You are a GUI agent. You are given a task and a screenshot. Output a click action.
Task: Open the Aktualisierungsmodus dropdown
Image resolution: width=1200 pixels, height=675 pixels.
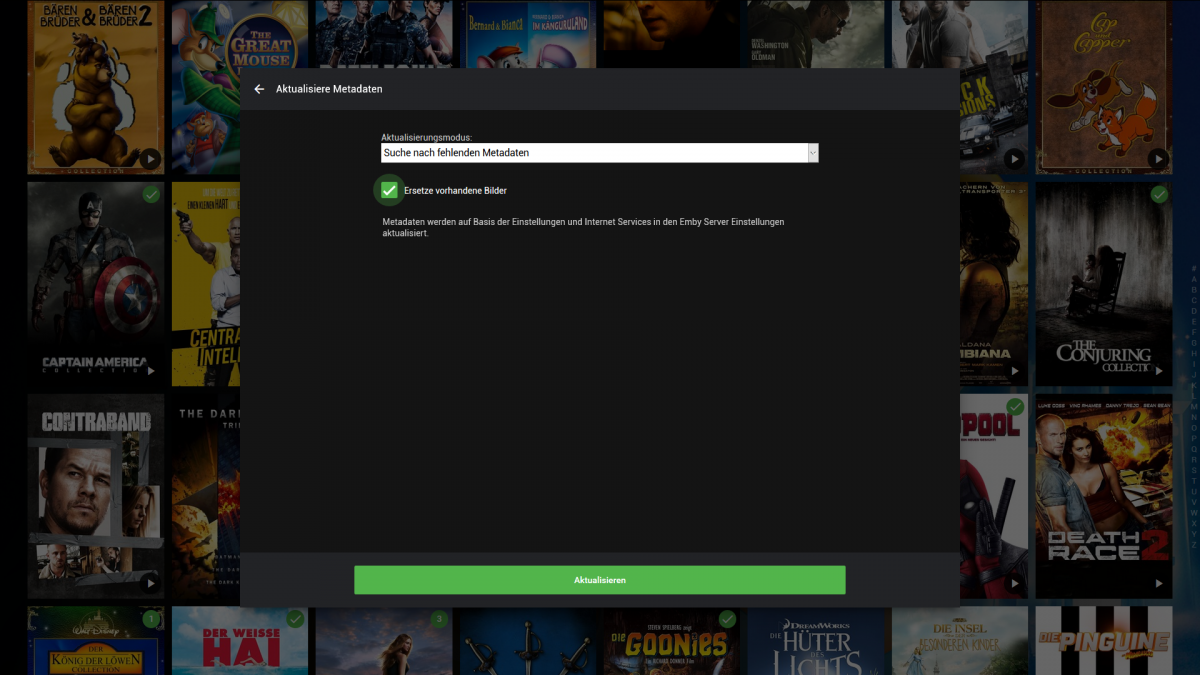coord(600,153)
